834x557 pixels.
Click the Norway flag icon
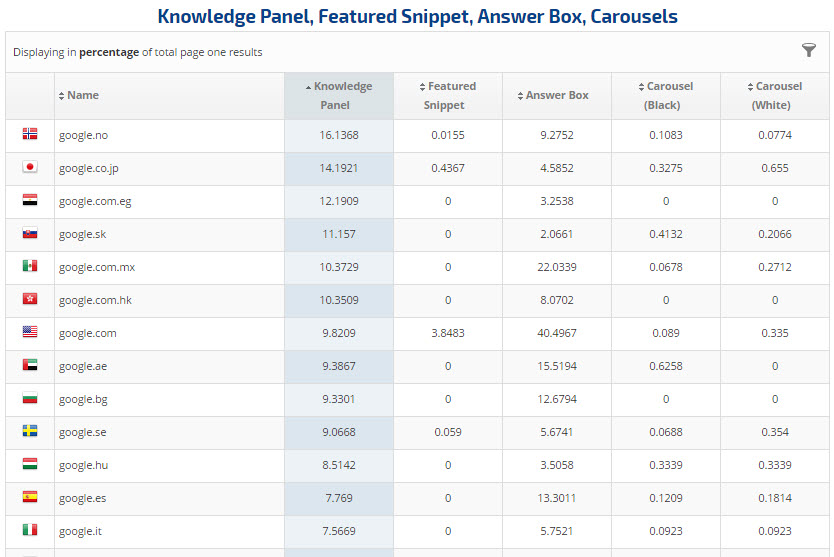tap(30, 135)
